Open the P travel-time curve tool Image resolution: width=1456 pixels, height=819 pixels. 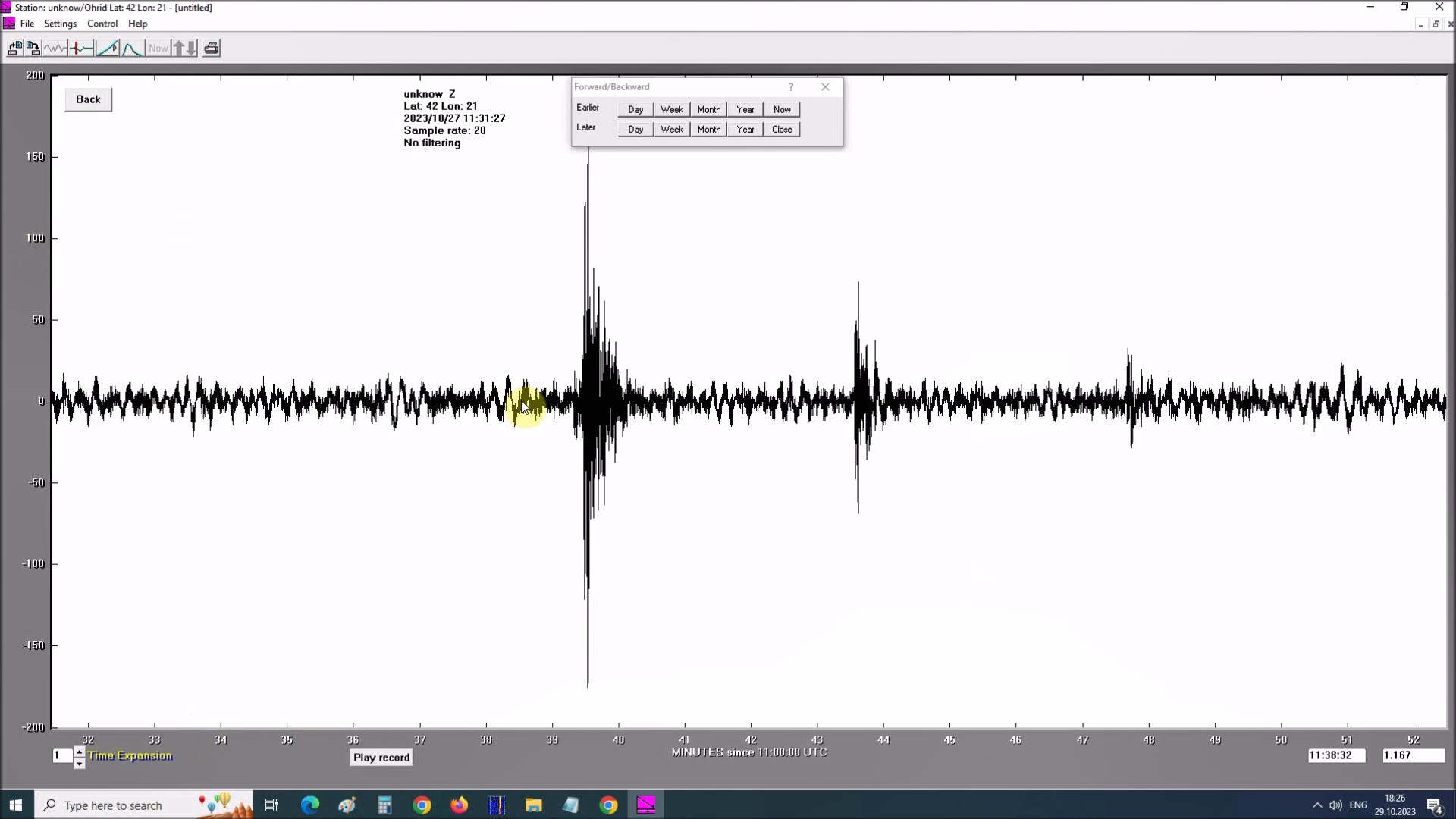tap(107, 49)
